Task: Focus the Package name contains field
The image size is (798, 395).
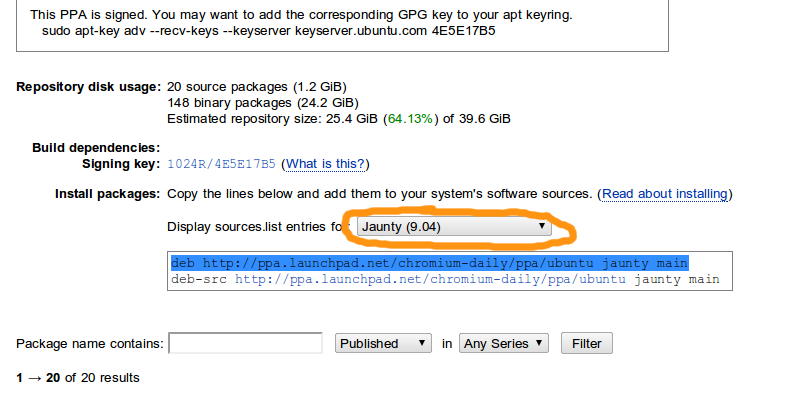Action: pyautogui.click(x=245, y=343)
